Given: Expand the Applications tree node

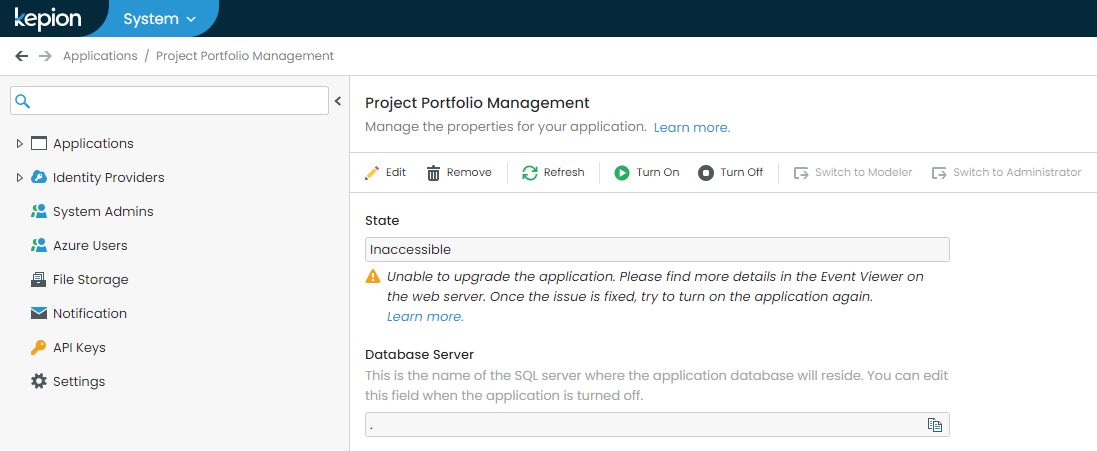Looking at the screenshot, I should (x=20, y=143).
